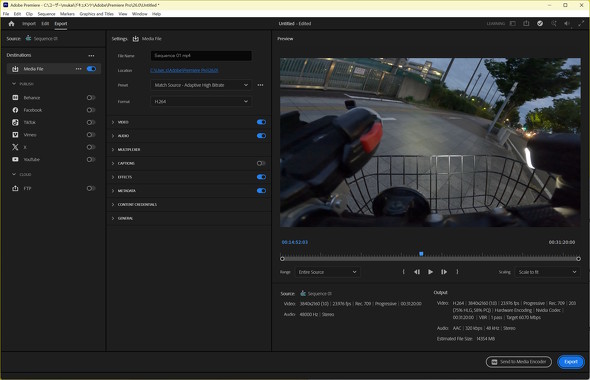Enable FTP upload toggle

(91, 188)
